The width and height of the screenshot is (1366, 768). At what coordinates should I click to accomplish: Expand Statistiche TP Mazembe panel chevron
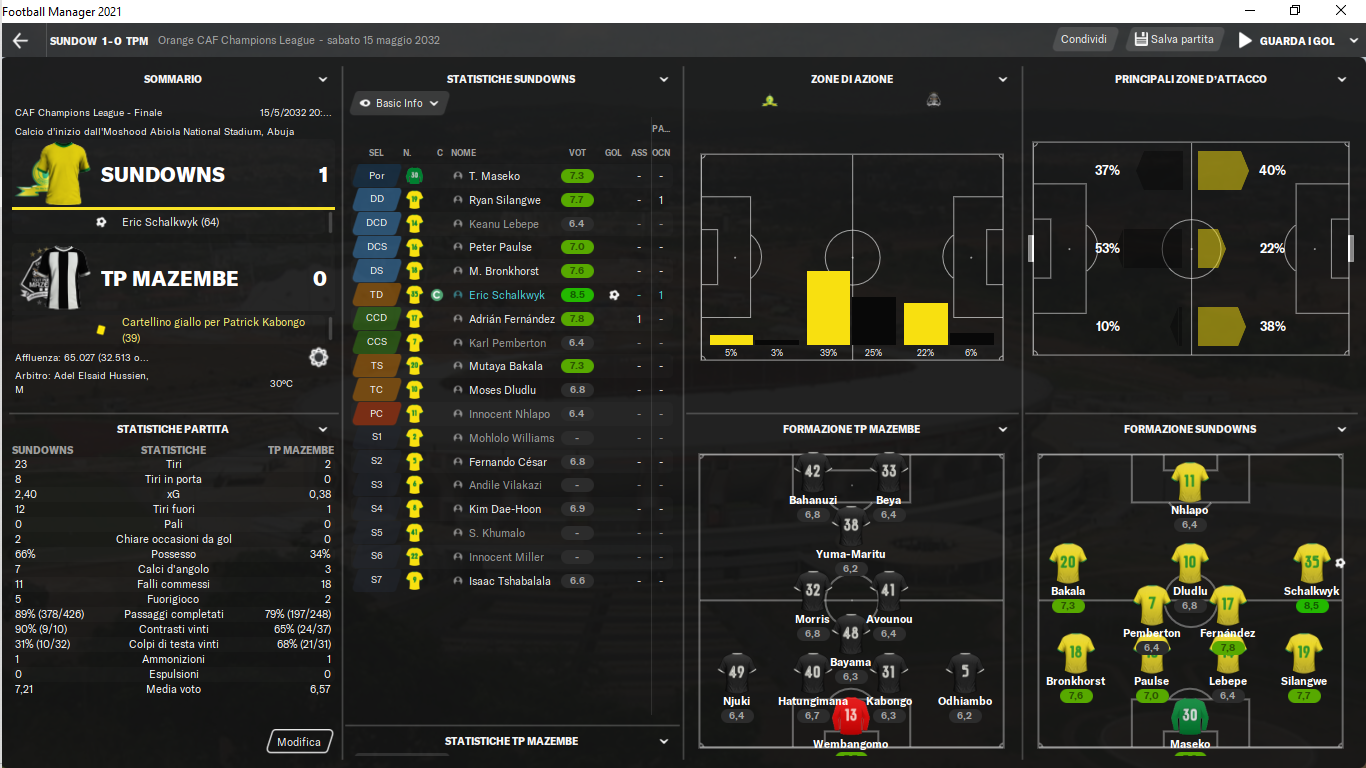(664, 741)
